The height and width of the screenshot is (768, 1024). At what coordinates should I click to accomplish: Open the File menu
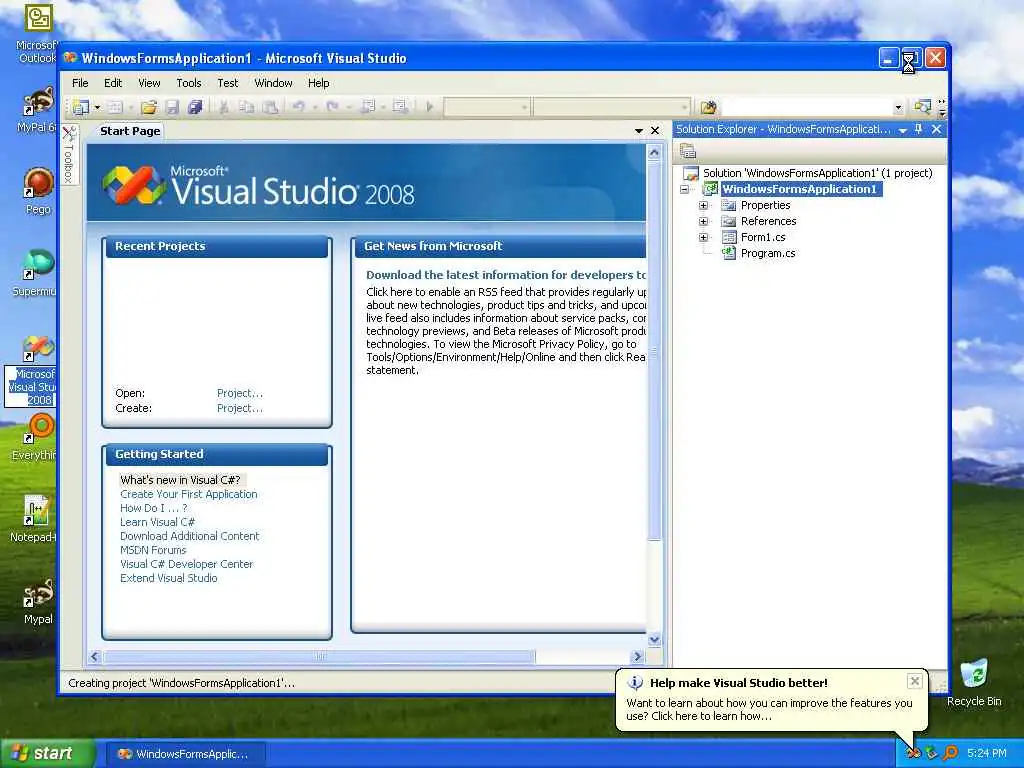pos(80,83)
